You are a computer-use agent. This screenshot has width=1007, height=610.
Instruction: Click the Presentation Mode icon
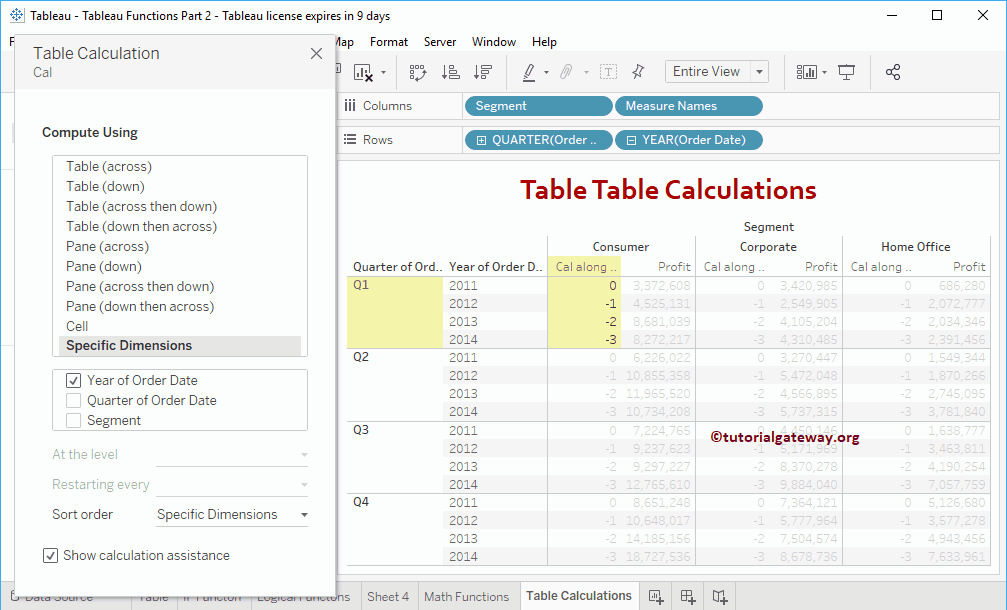[x=845, y=72]
